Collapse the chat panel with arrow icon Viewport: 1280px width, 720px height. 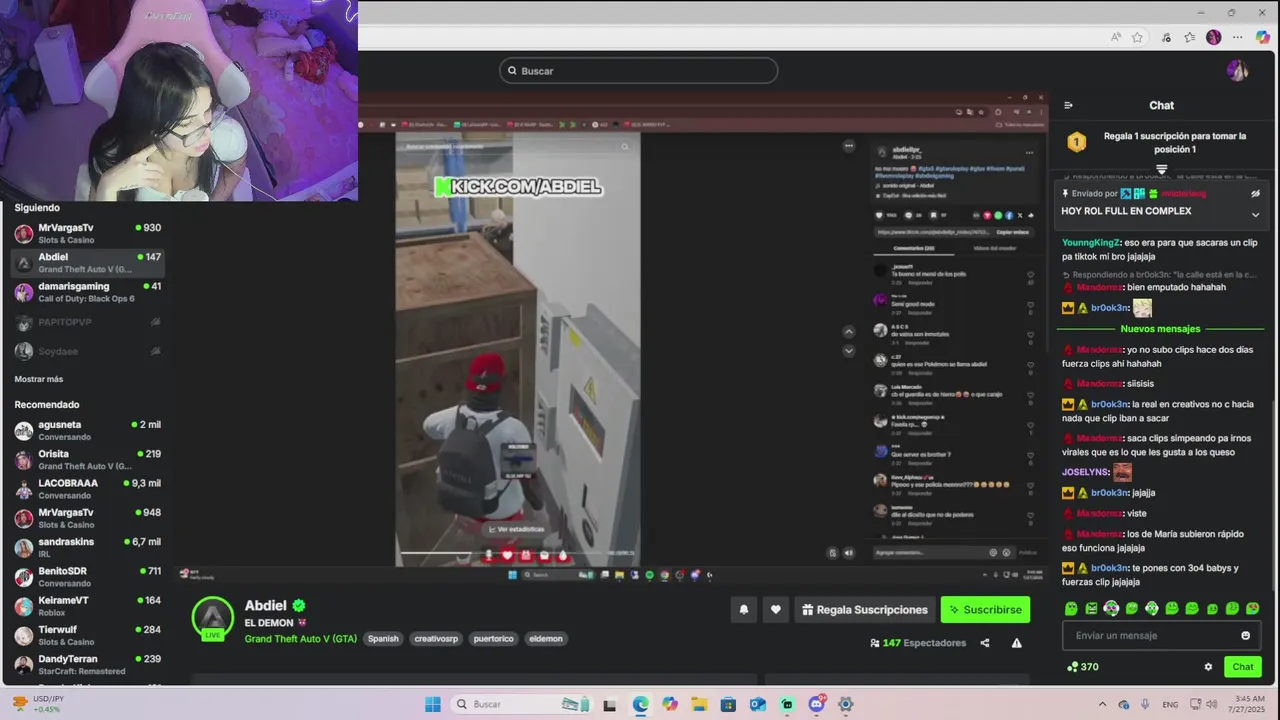[1068, 105]
